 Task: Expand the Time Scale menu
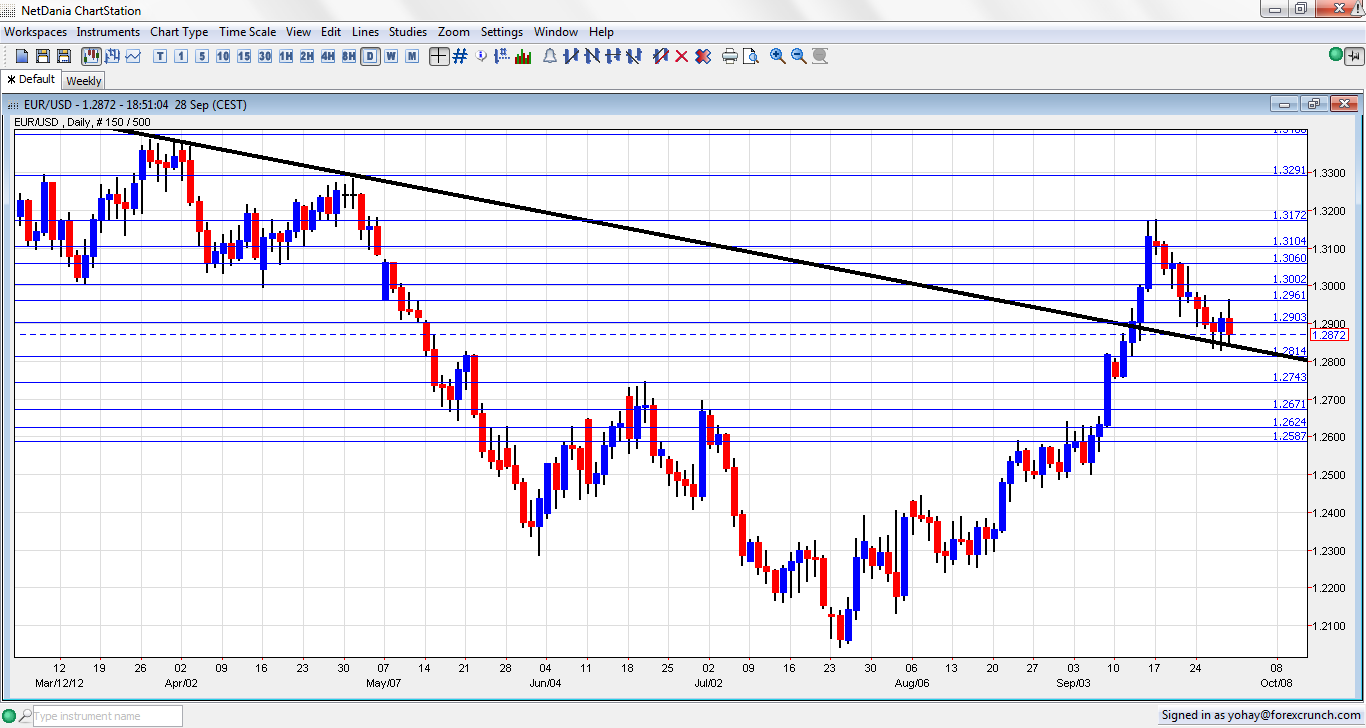(x=247, y=32)
